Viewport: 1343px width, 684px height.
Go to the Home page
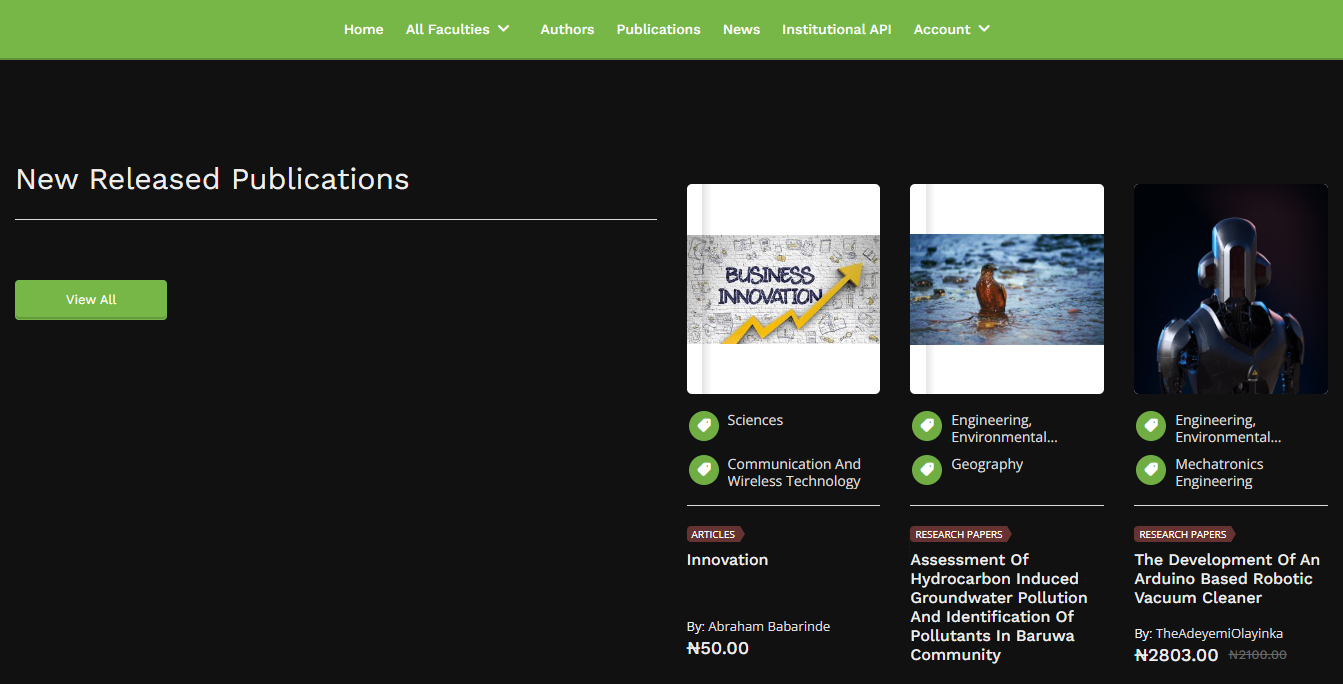coord(364,29)
